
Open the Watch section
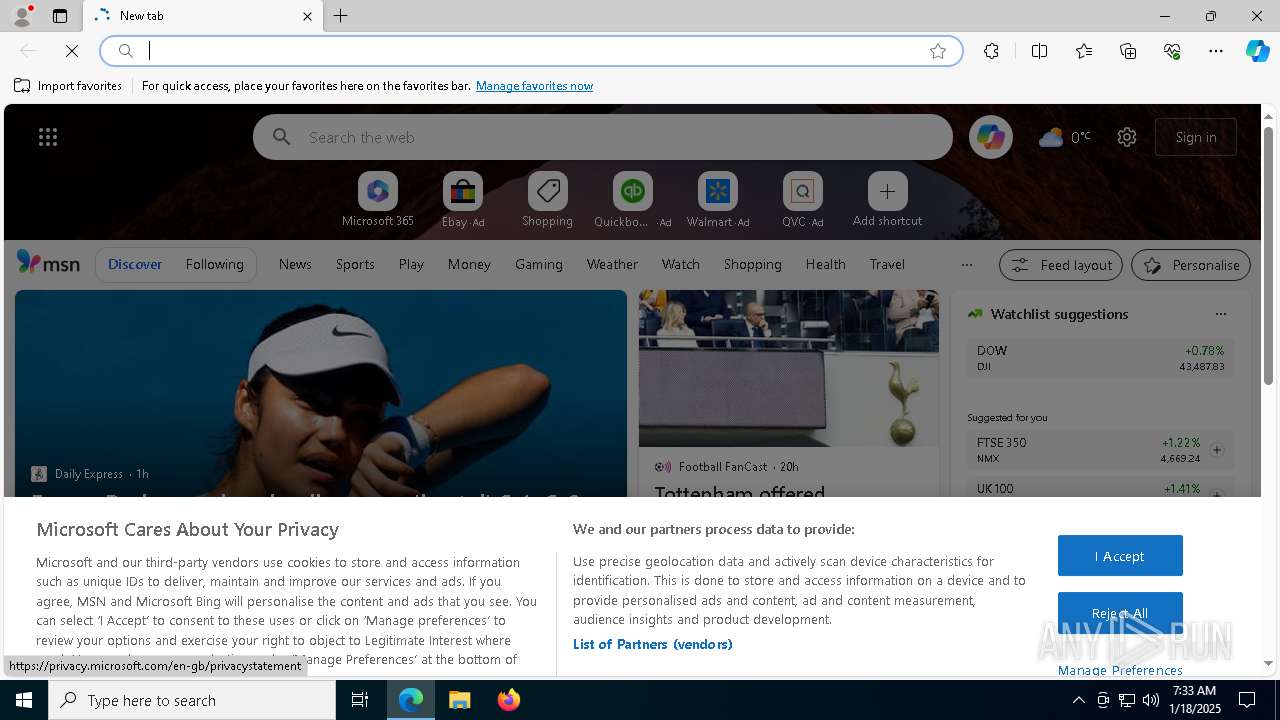(x=681, y=264)
